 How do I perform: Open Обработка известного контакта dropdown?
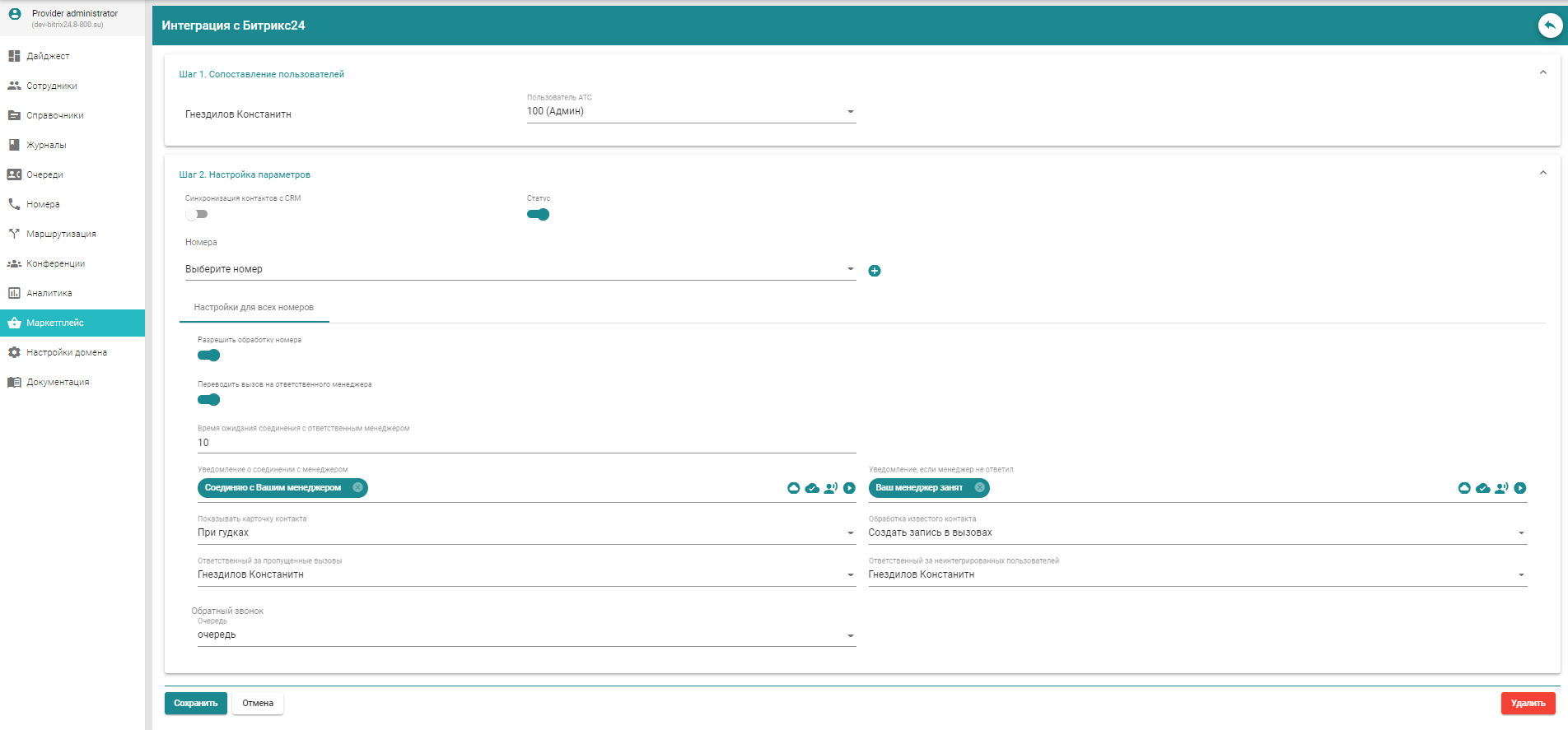pos(1197,533)
